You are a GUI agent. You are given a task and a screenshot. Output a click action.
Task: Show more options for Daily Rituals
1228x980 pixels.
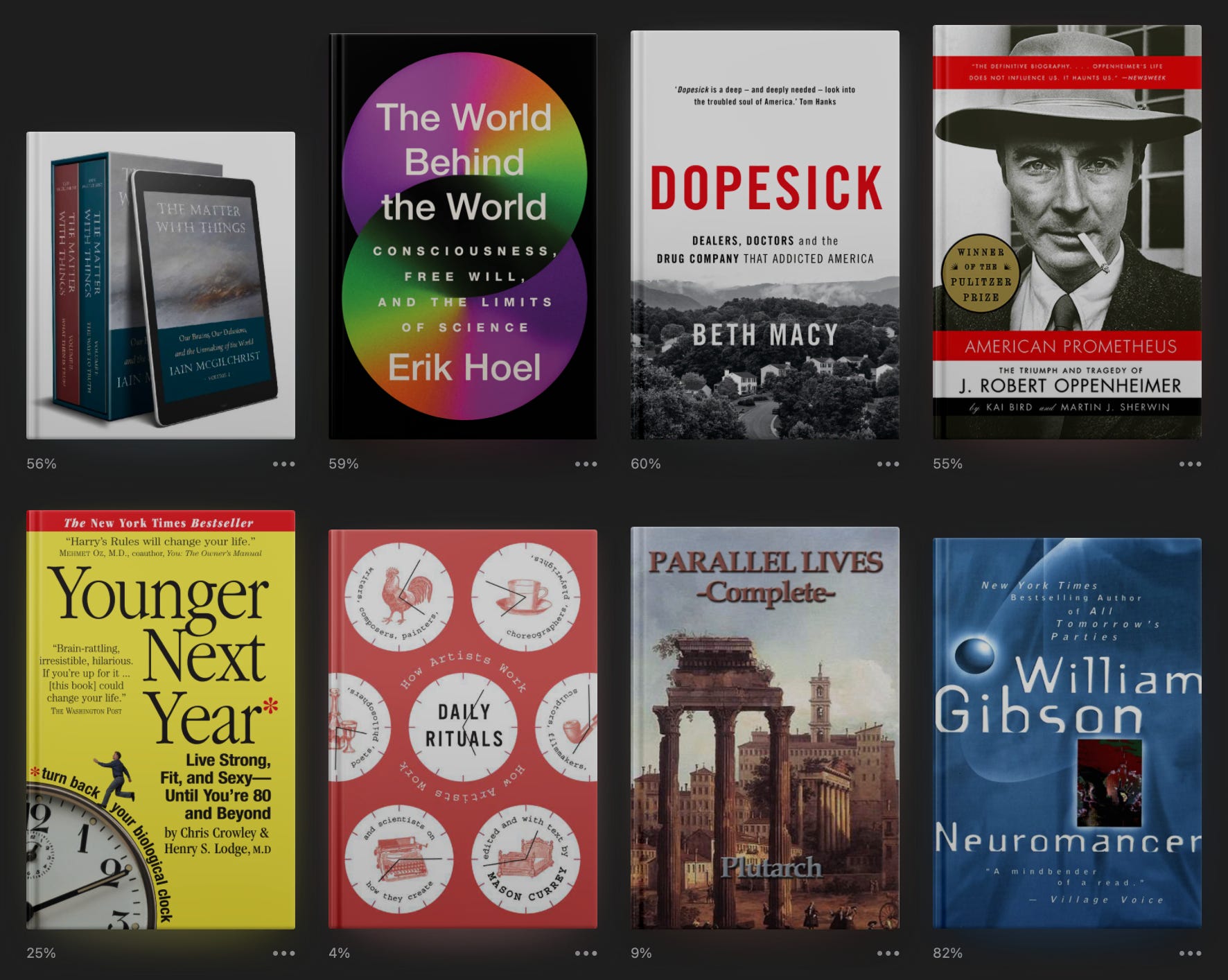[586, 953]
